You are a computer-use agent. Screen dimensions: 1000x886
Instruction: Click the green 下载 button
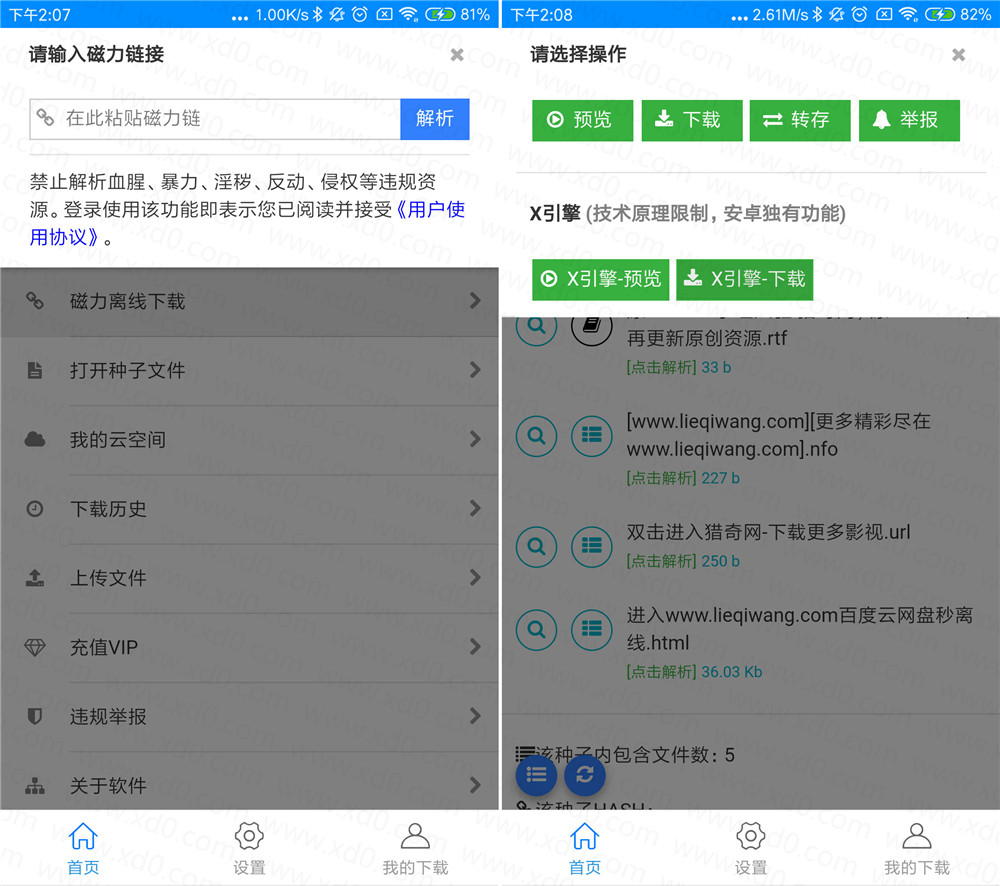pos(691,120)
